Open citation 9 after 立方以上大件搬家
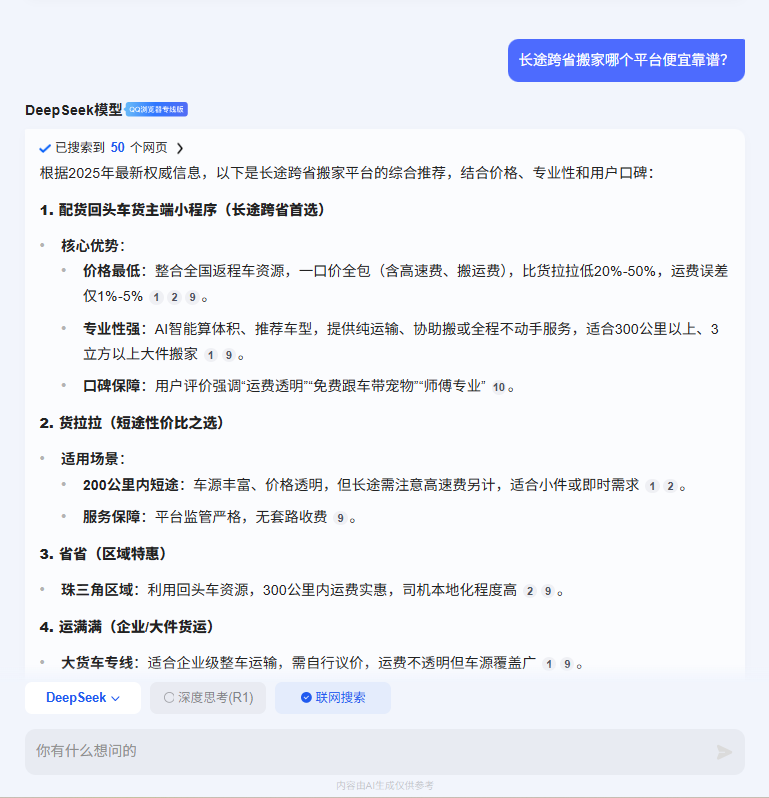The image size is (769, 798). coord(229,355)
